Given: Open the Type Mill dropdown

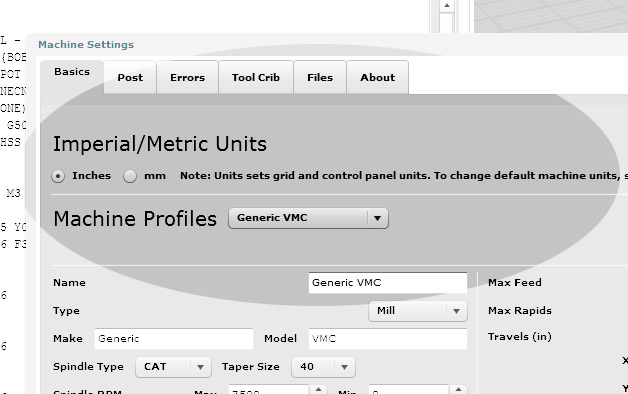Looking at the screenshot, I should pyautogui.click(x=418, y=311).
